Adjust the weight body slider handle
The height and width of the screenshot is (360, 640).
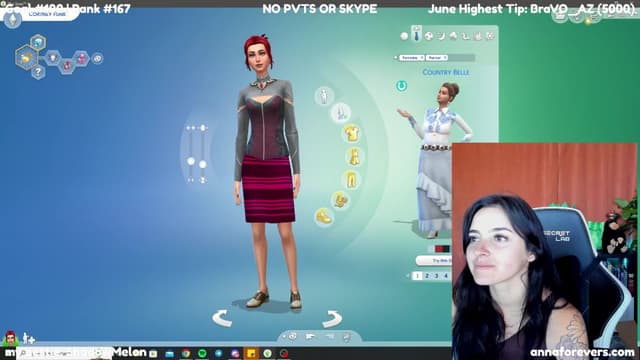click(x=202, y=164)
